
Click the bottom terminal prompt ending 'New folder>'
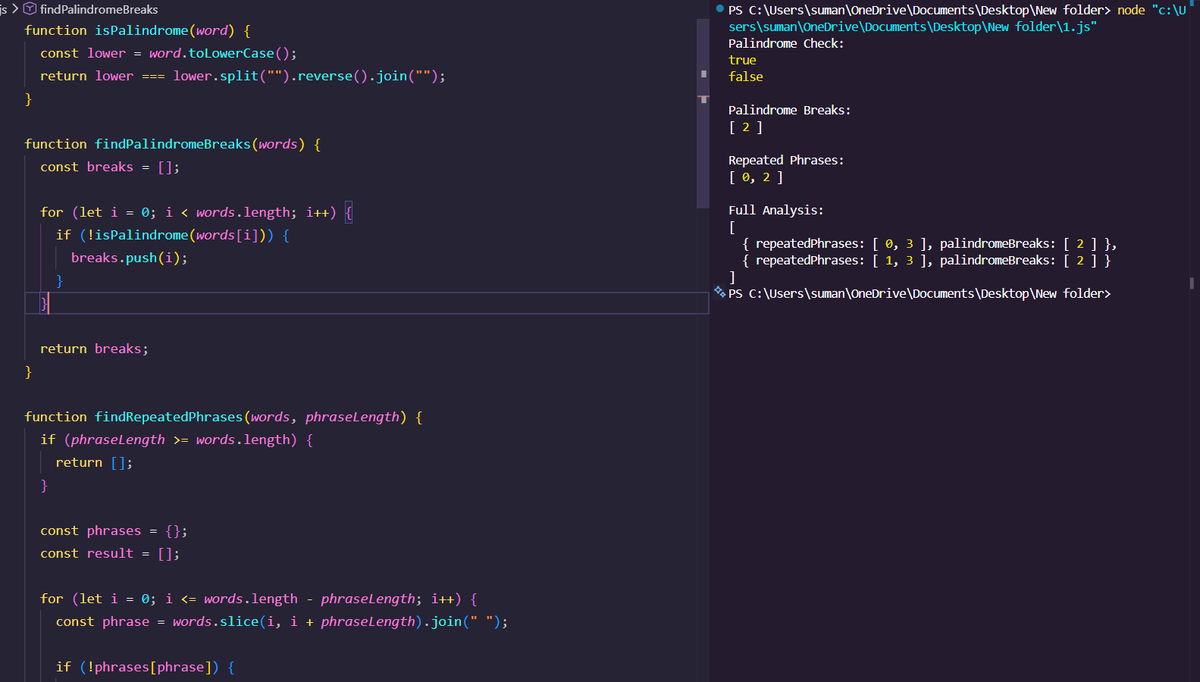tap(920, 293)
